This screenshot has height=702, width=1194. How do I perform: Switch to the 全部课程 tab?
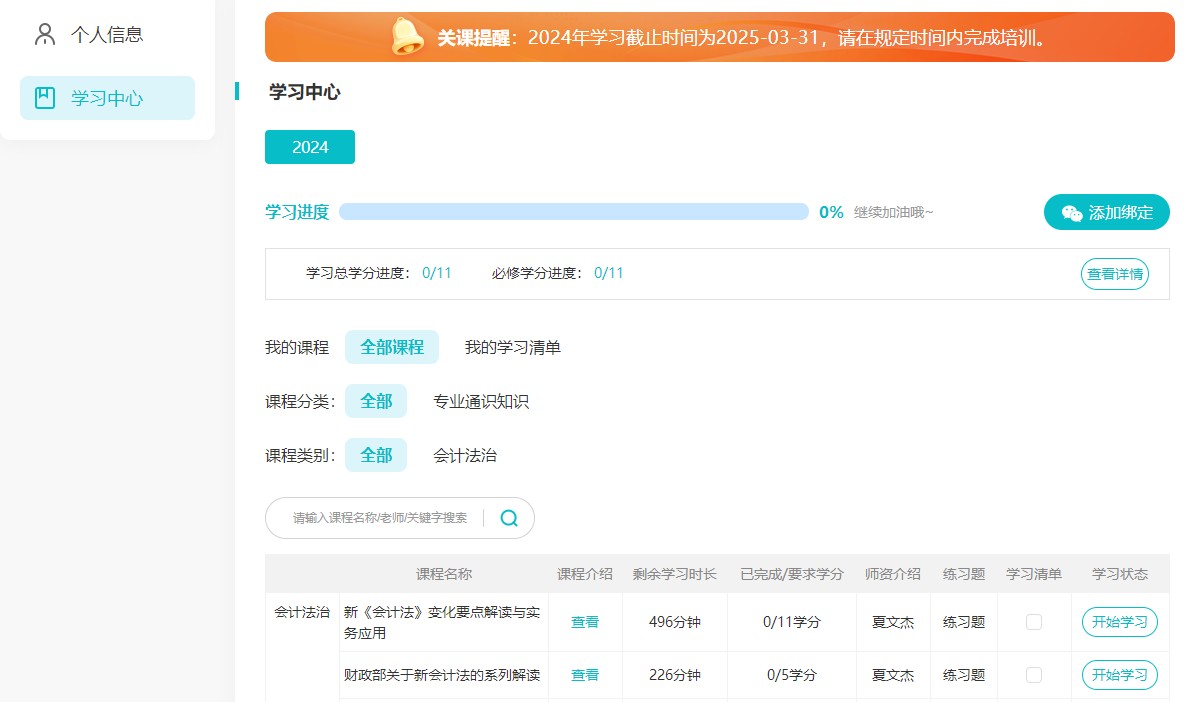[x=391, y=347]
